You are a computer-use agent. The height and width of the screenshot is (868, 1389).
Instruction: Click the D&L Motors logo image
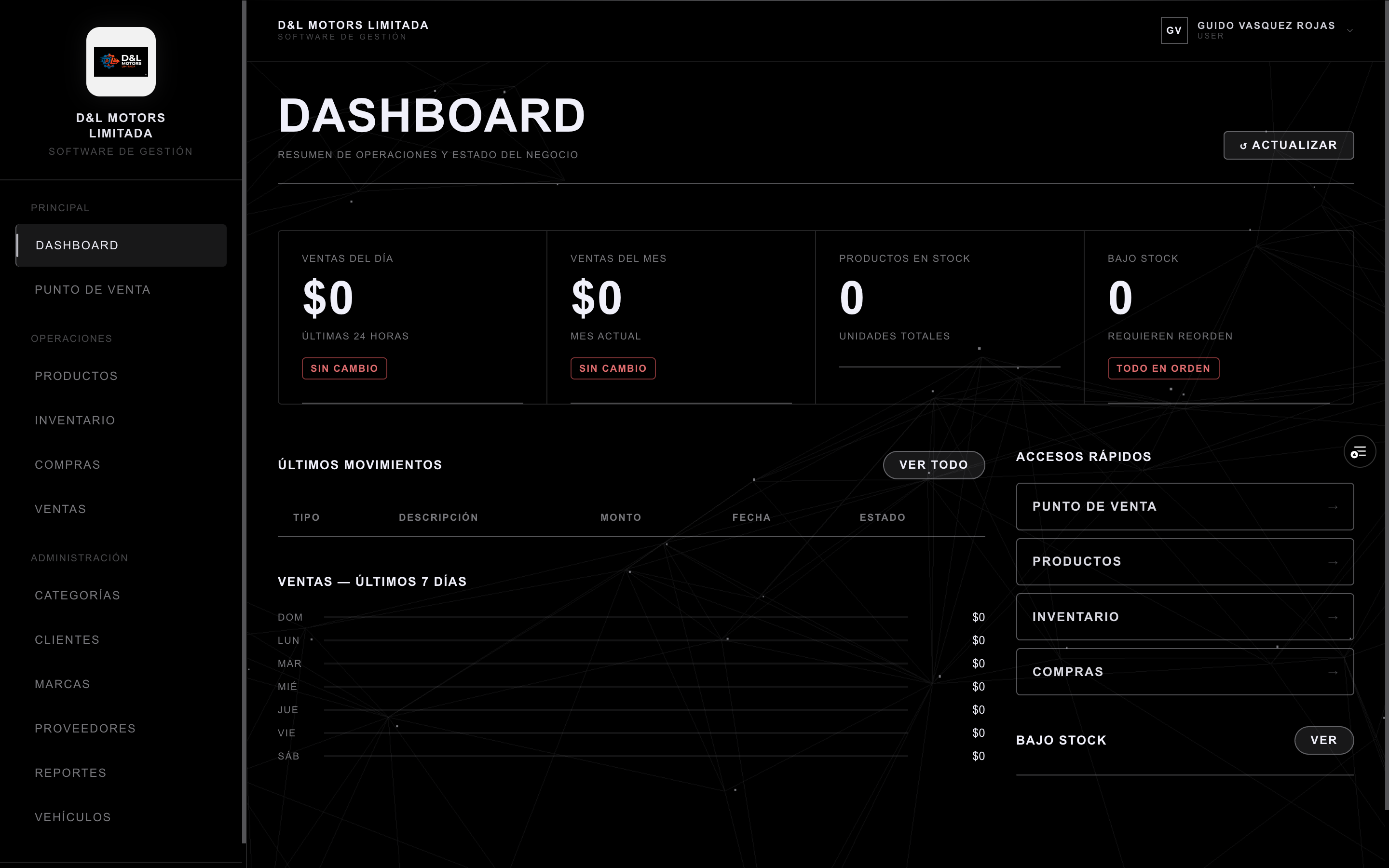[x=121, y=61]
